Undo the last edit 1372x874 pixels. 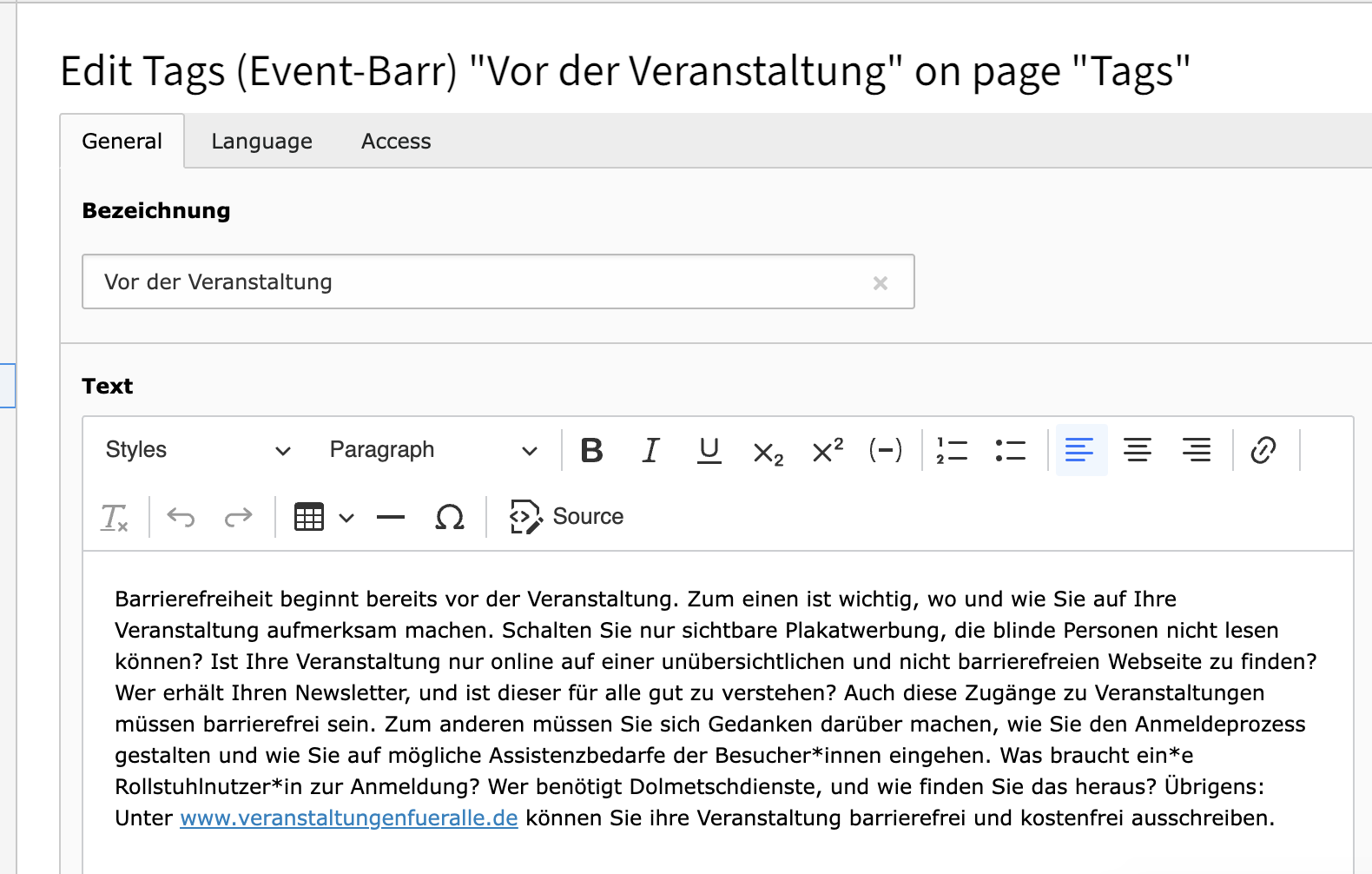tap(181, 517)
